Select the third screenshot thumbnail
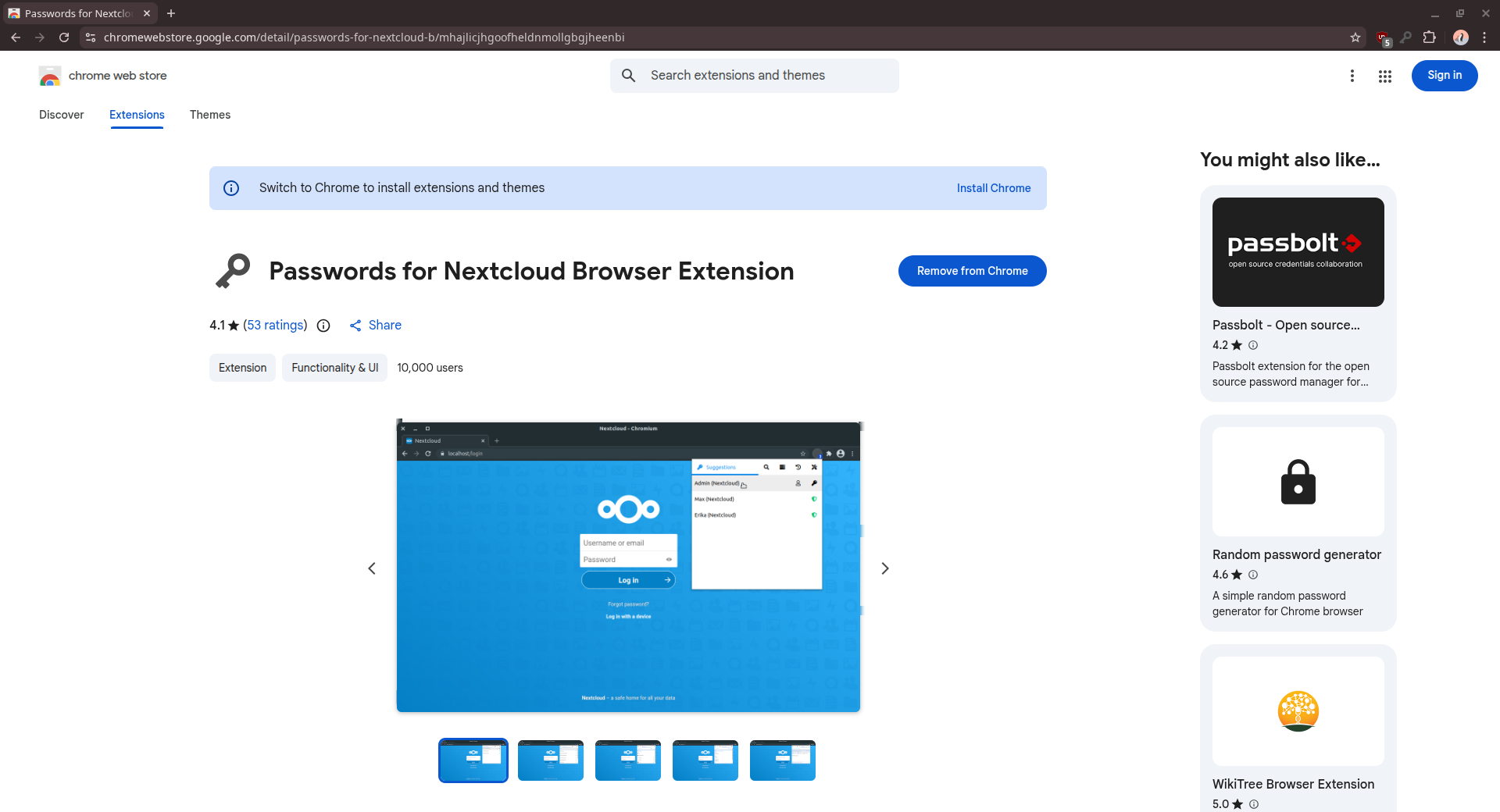Viewport: 1500px width, 812px height. pyautogui.click(x=627, y=760)
